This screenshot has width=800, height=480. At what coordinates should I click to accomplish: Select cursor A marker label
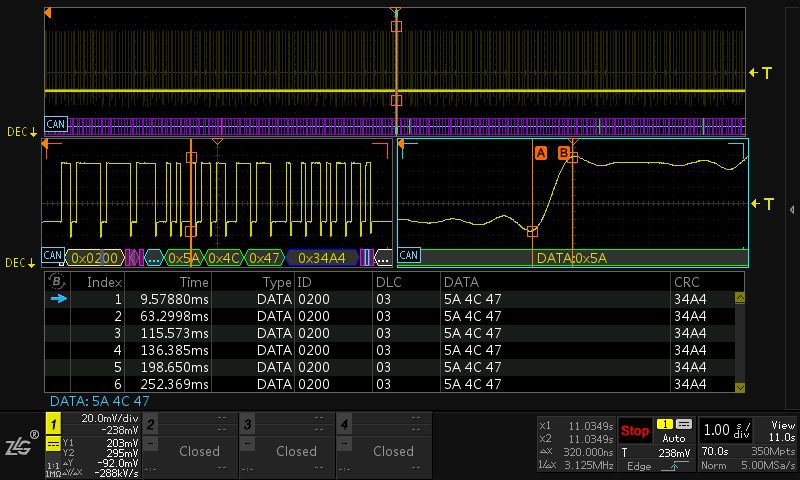click(x=541, y=153)
